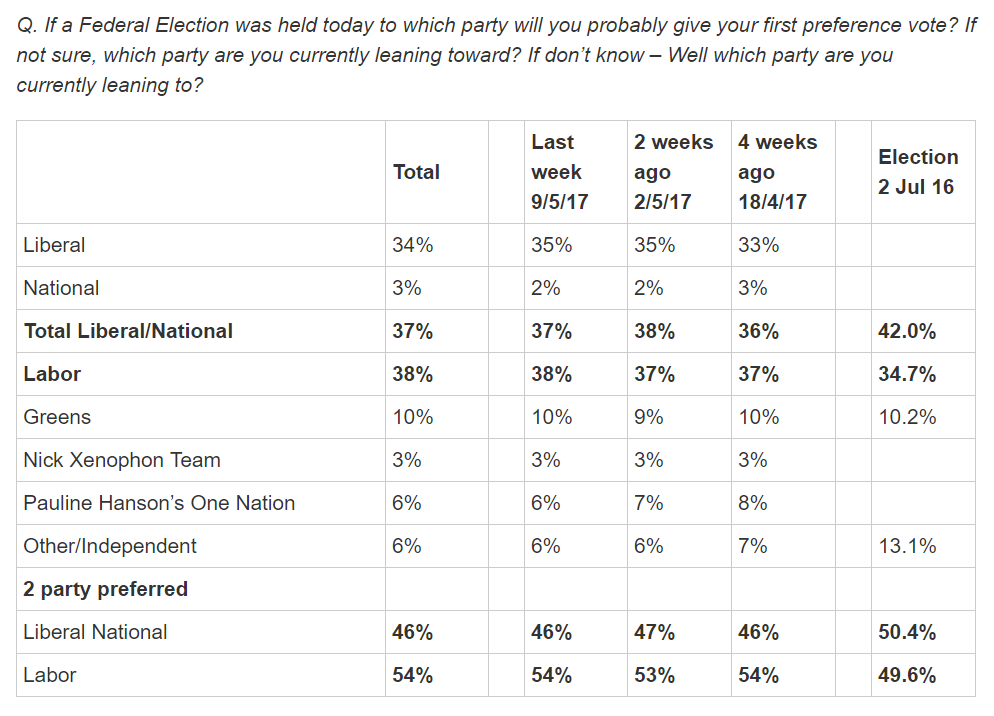Click the 50.4% Liberal National election cell

907,632
